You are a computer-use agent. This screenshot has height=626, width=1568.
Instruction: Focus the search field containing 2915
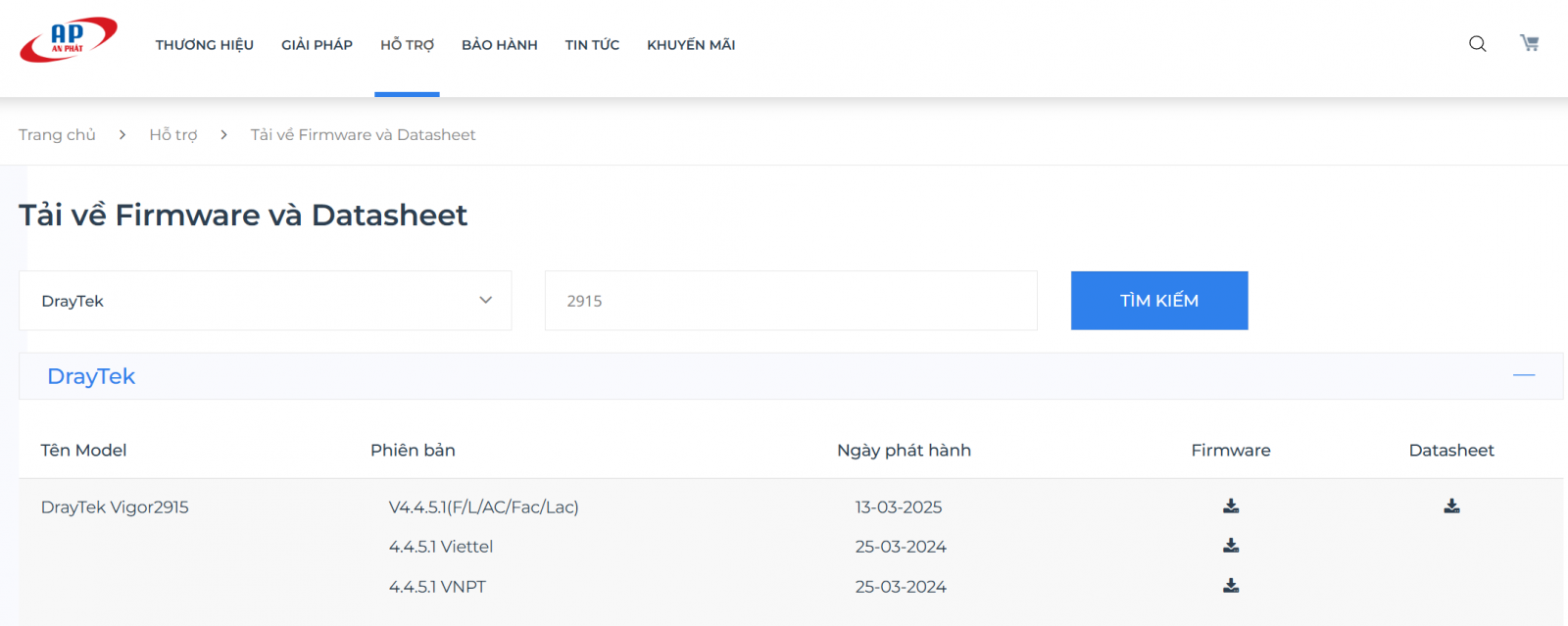[791, 301]
